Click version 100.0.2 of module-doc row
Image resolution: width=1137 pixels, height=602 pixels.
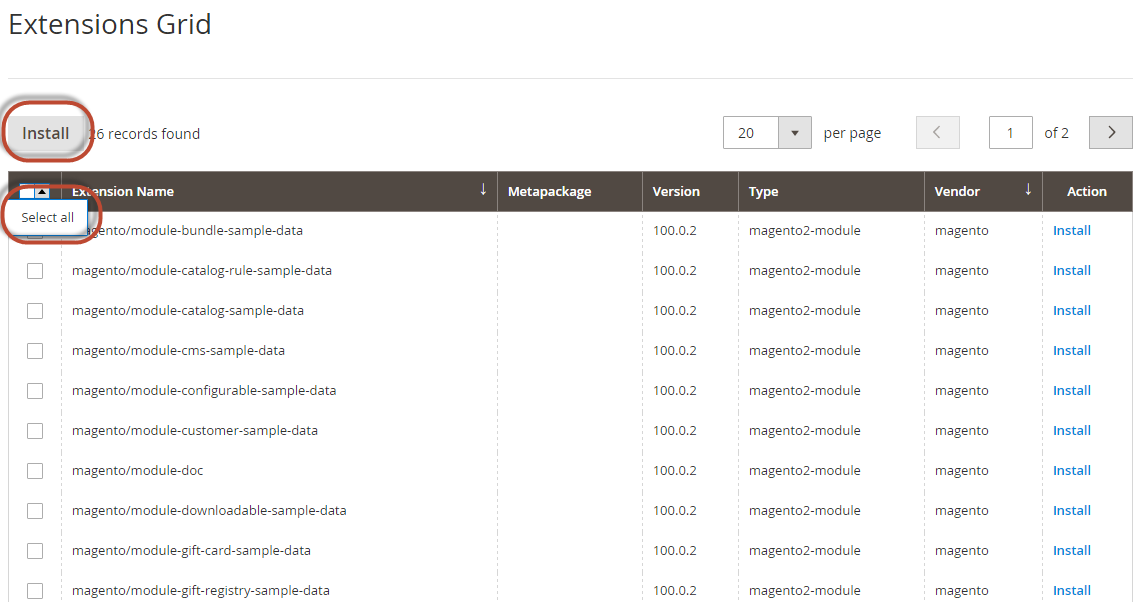(674, 471)
